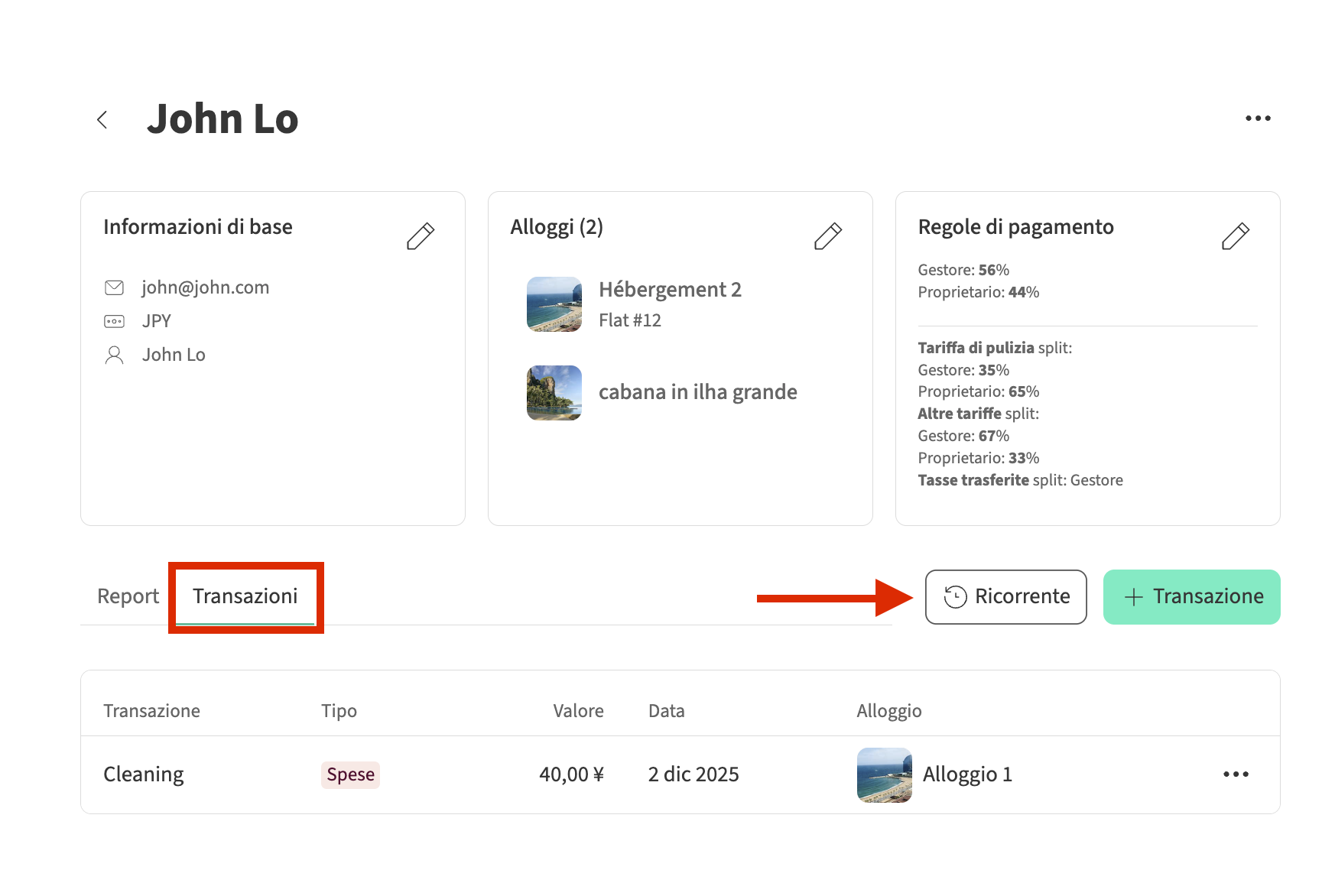The width and height of the screenshot is (1335, 896).
Task: Select the Transazioni tab
Action: click(x=245, y=596)
